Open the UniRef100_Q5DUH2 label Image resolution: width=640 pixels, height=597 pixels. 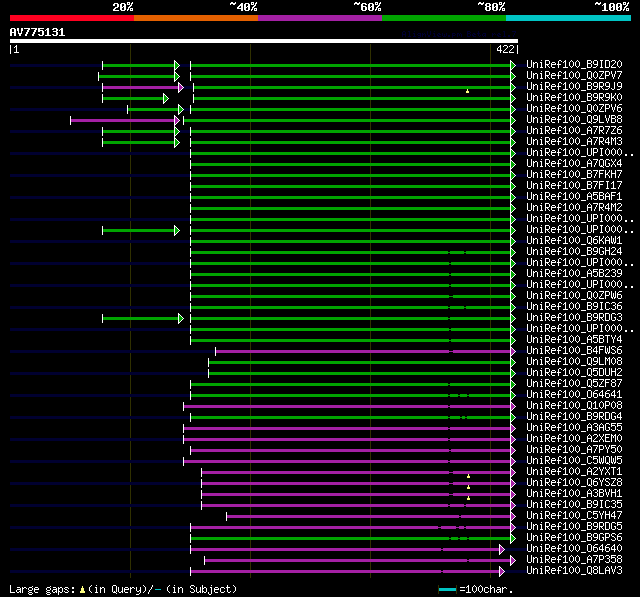(x=574, y=373)
